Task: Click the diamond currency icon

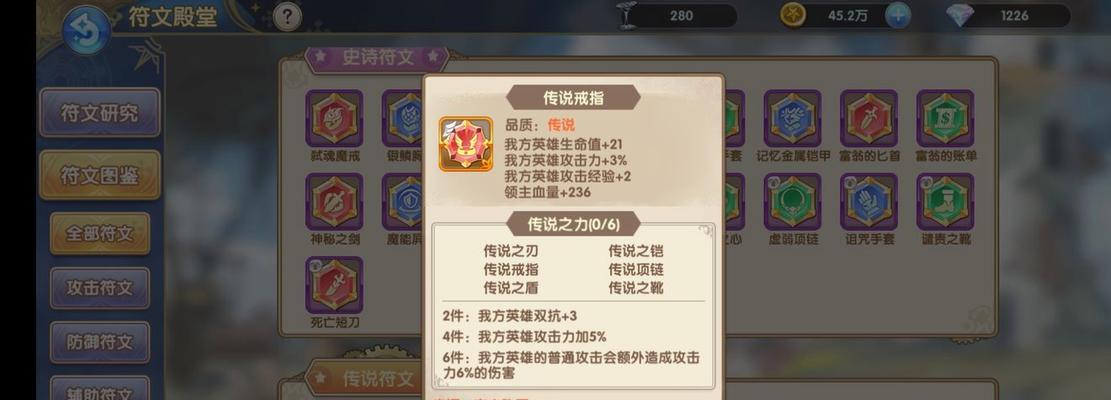Action: [960, 16]
